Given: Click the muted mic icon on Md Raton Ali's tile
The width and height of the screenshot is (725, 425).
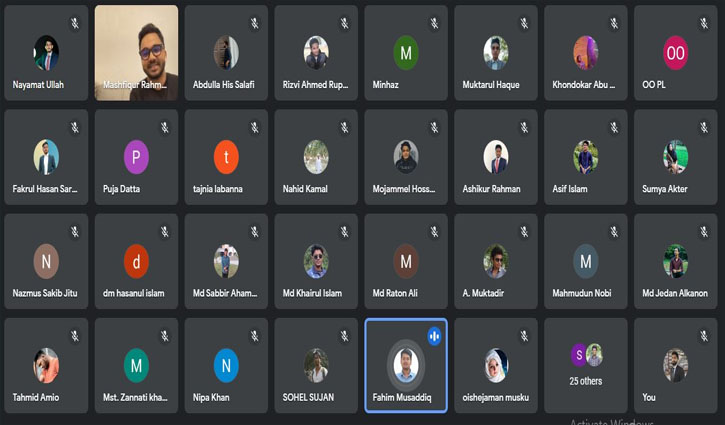Looking at the screenshot, I should pyautogui.click(x=434, y=232).
